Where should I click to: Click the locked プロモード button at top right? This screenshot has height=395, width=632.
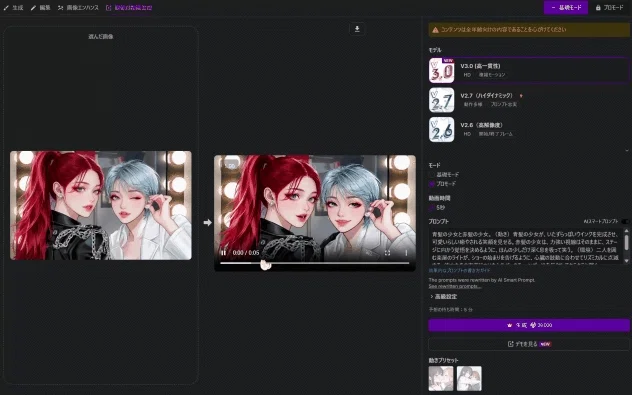click(x=609, y=8)
